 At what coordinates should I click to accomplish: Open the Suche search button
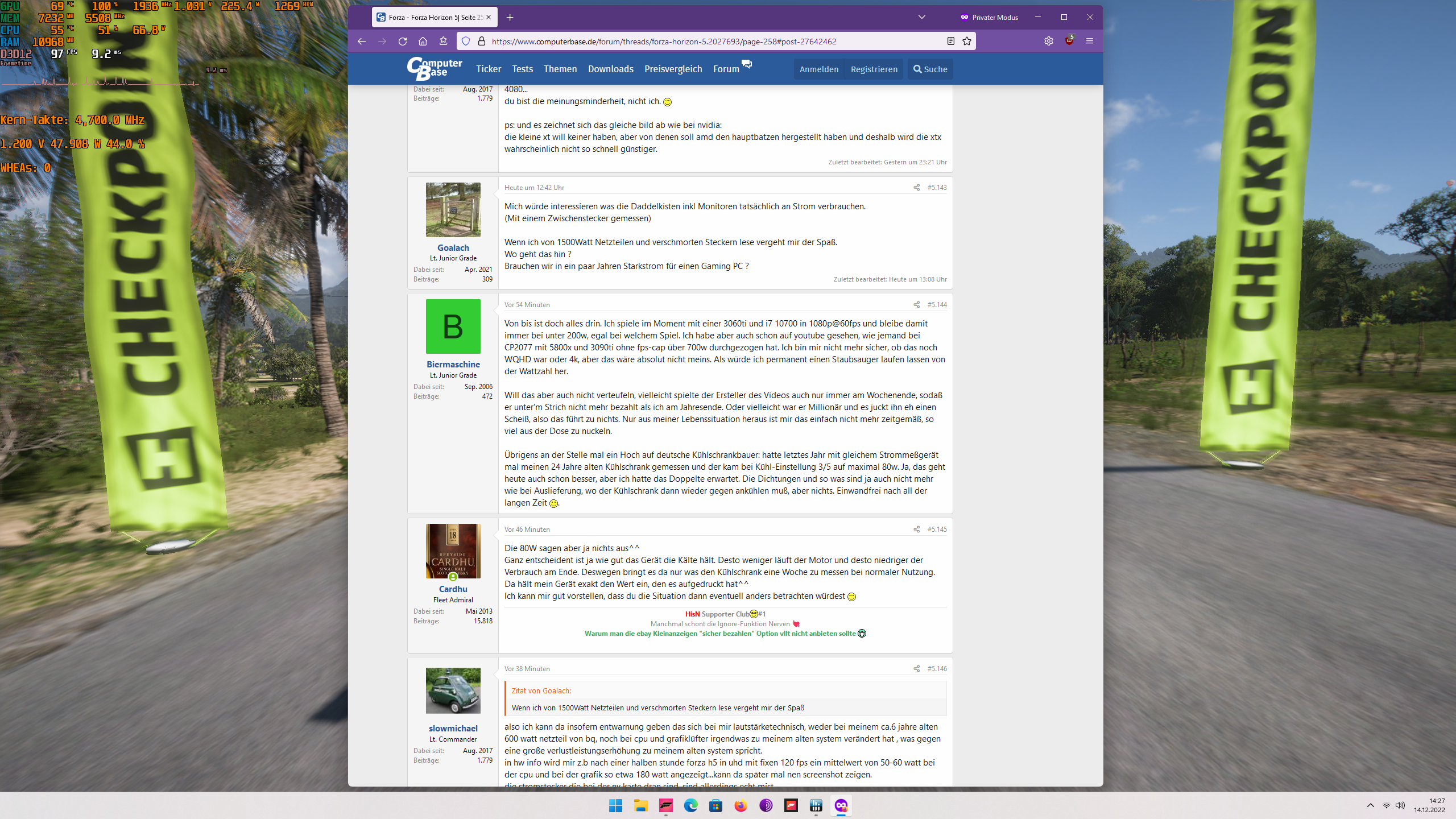point(930,69)
